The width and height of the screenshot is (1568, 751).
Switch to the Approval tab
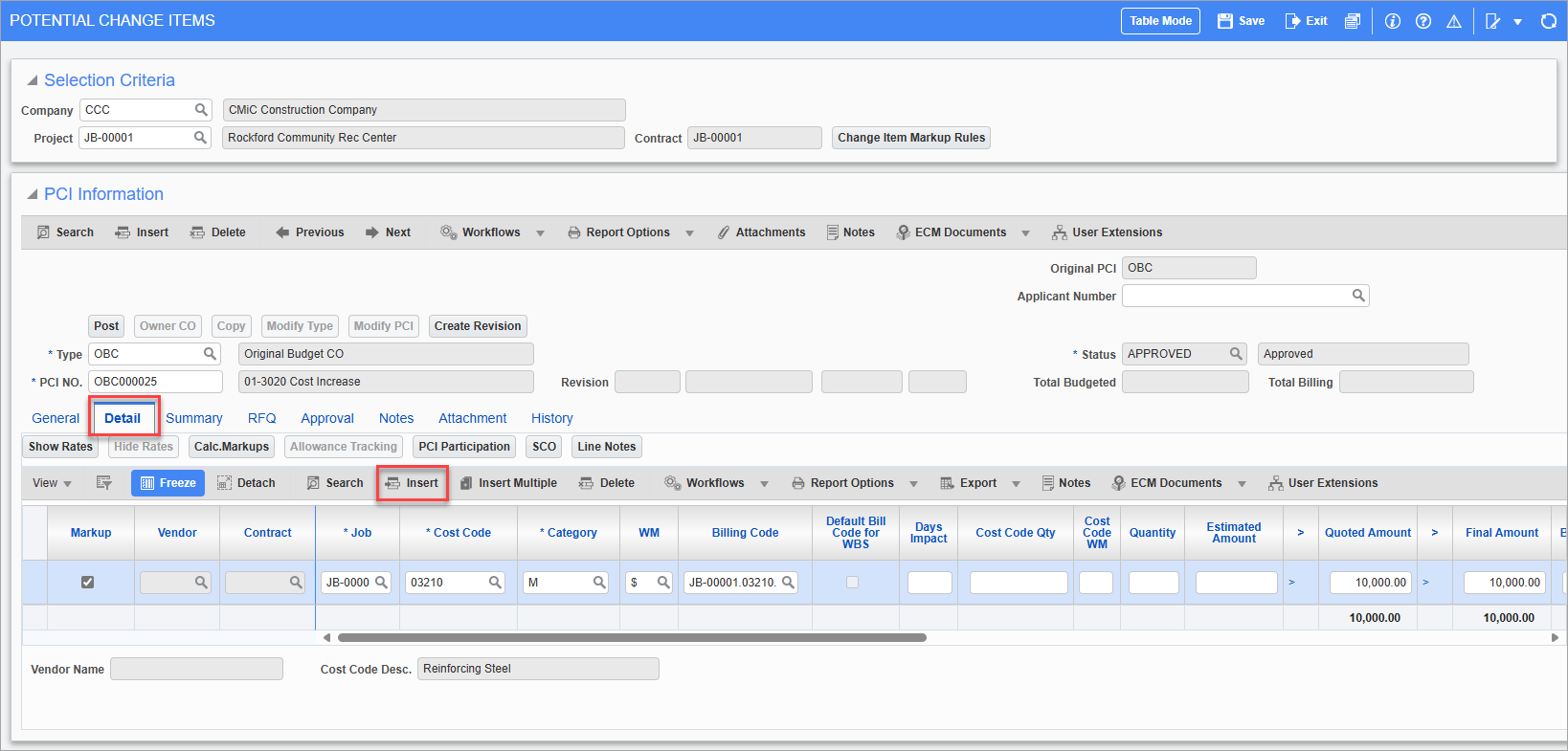coord(327,418)
